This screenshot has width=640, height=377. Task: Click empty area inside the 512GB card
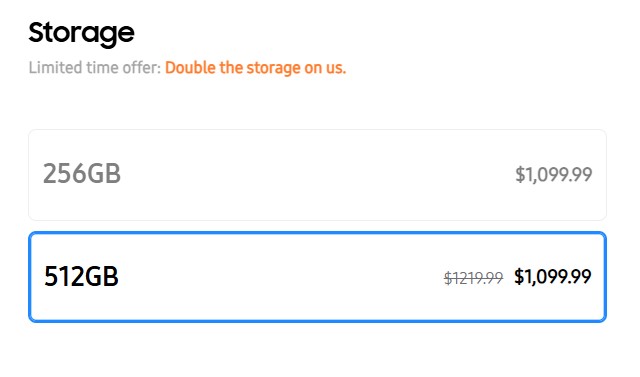pos(278,277)
